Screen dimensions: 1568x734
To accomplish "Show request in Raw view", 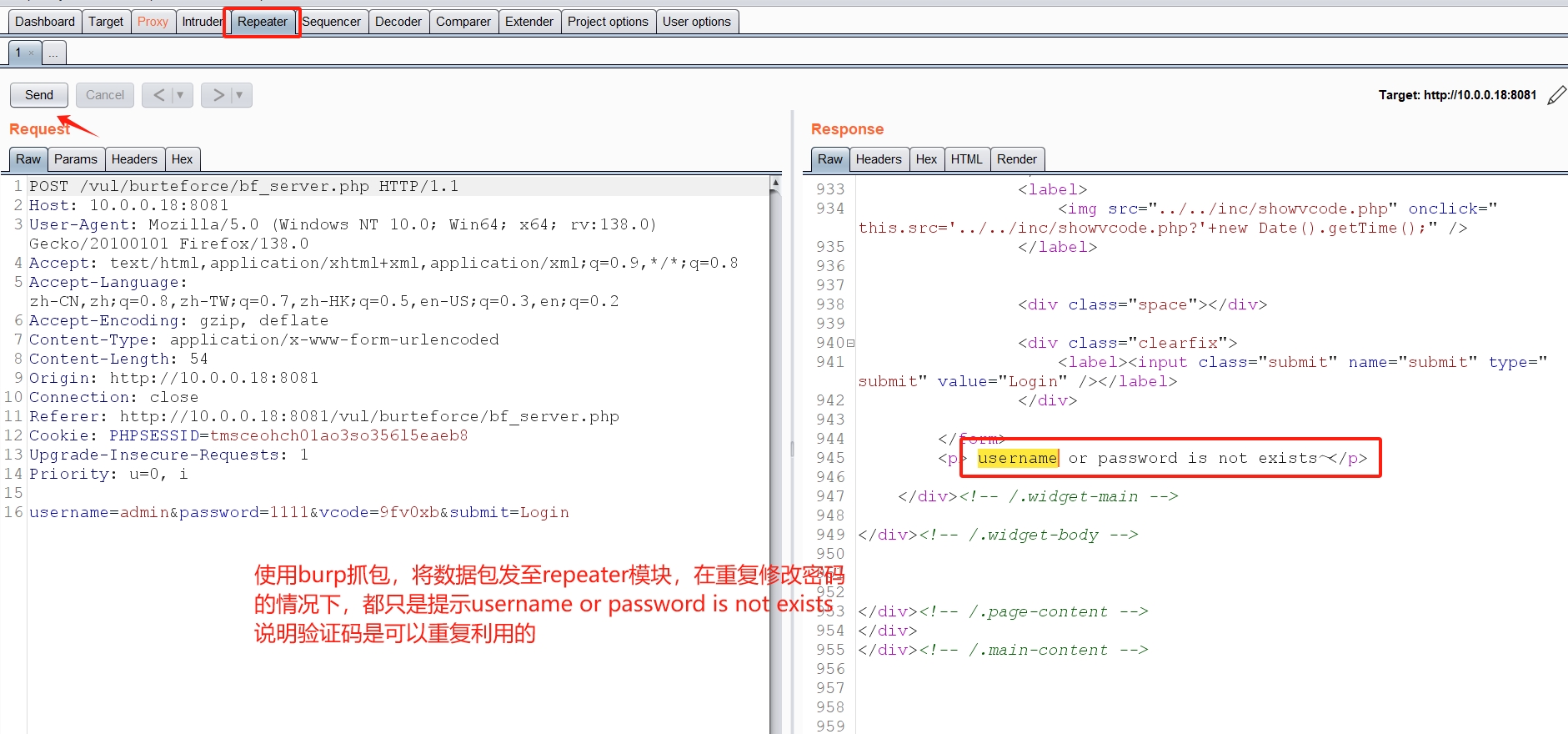I will coord(28,159).
